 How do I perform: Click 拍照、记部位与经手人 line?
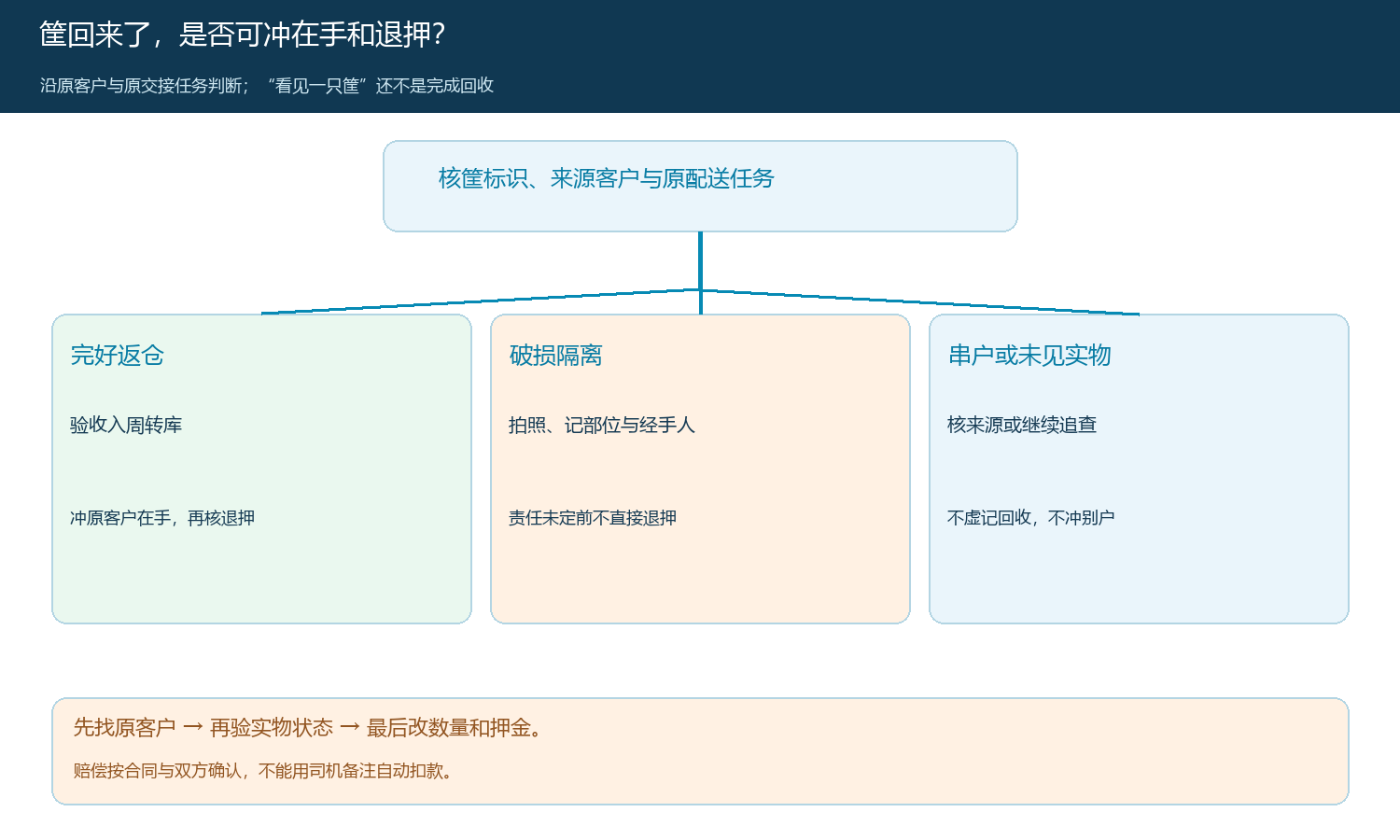pos(602,426)
